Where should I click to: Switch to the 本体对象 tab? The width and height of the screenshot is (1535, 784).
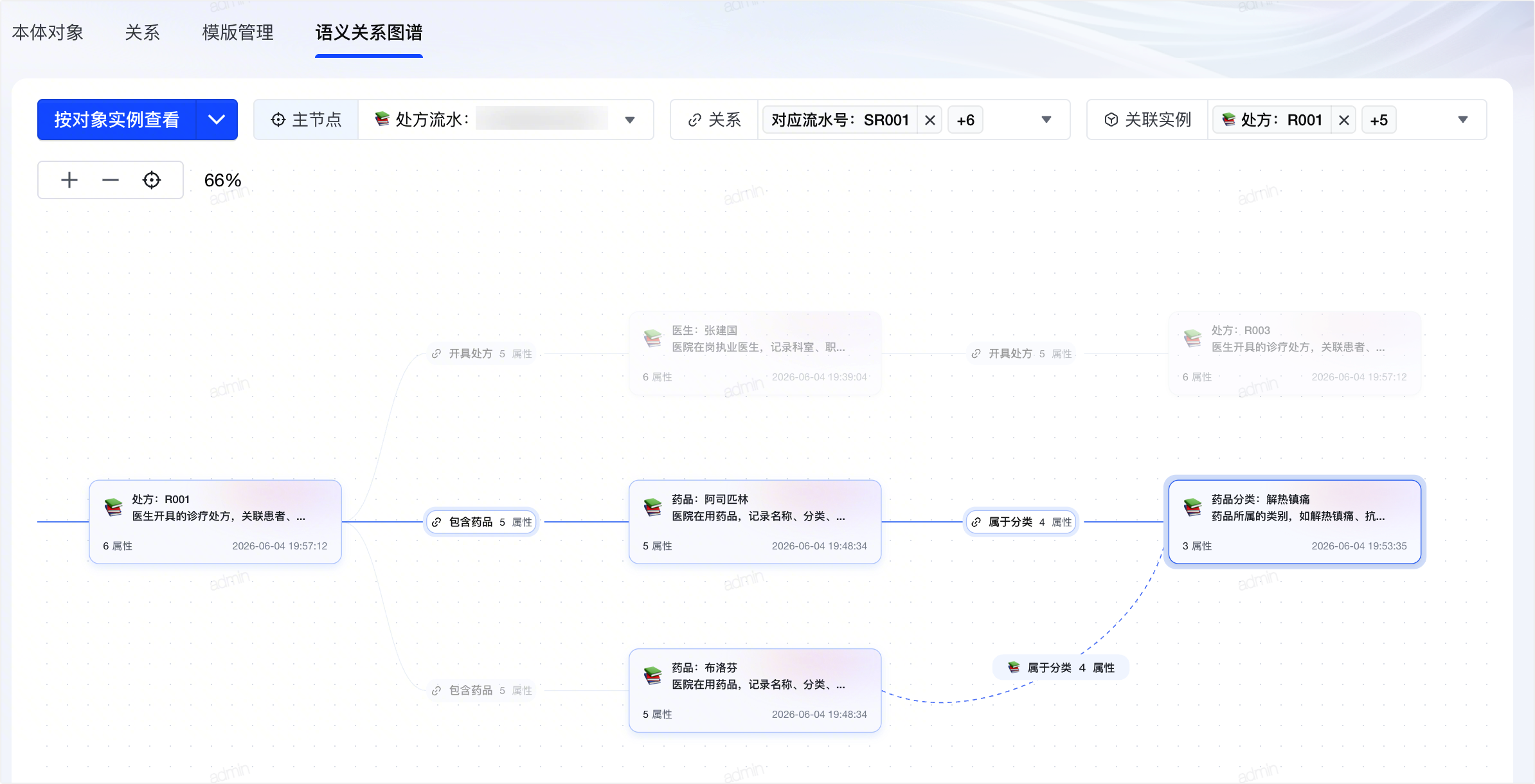[x=48, y=32]
